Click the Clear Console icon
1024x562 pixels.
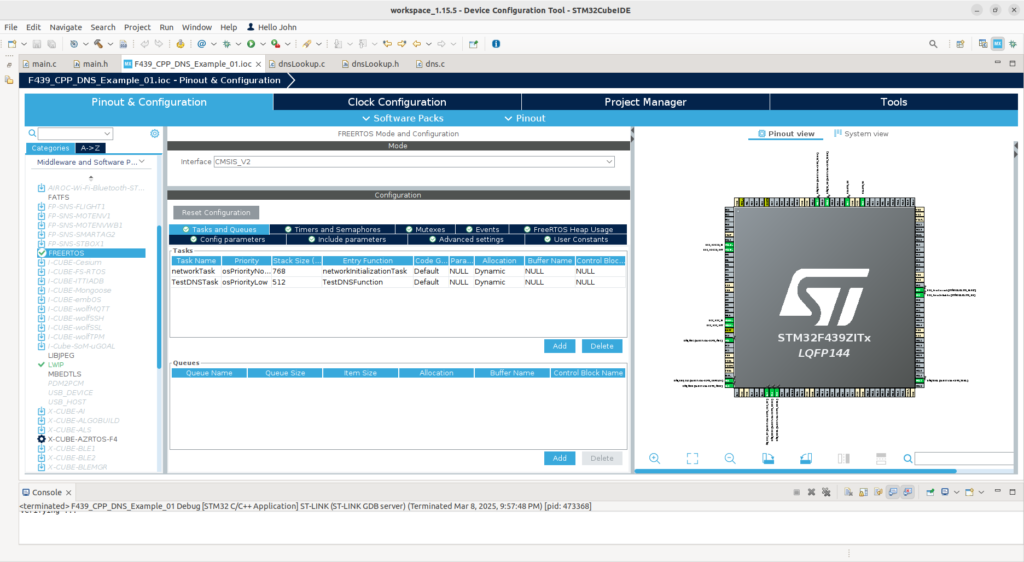click(848, 492)
